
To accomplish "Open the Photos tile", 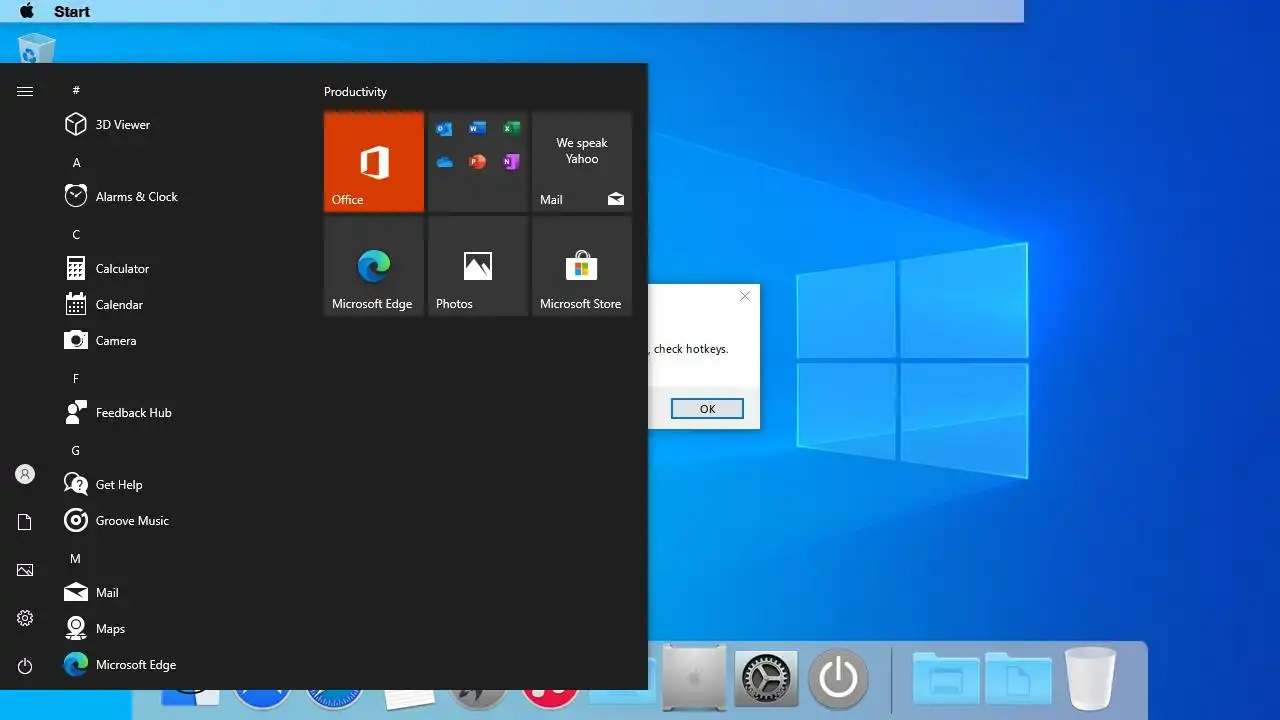I will [478, 266].
